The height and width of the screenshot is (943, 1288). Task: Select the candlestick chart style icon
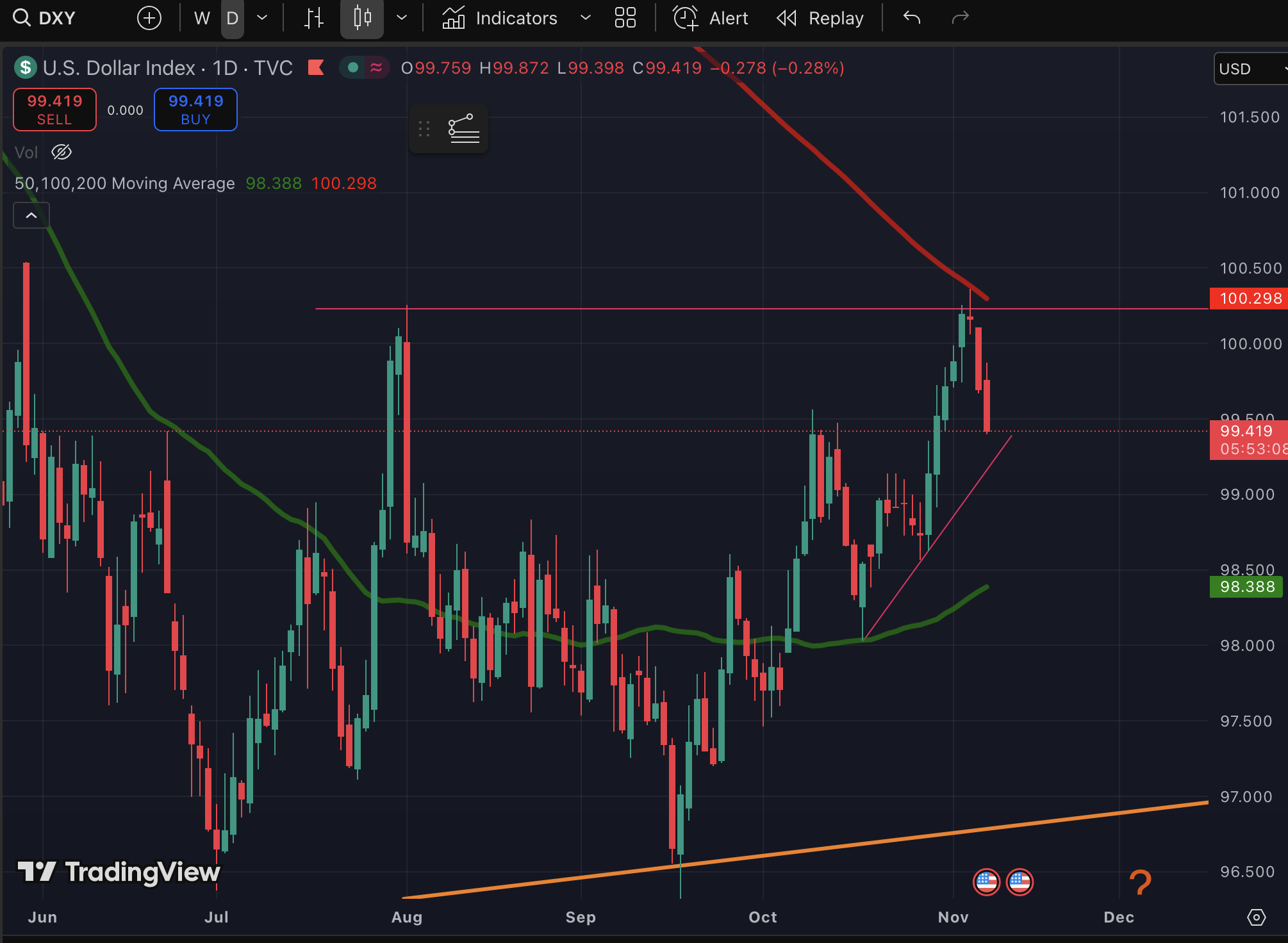tap(362, 17)
